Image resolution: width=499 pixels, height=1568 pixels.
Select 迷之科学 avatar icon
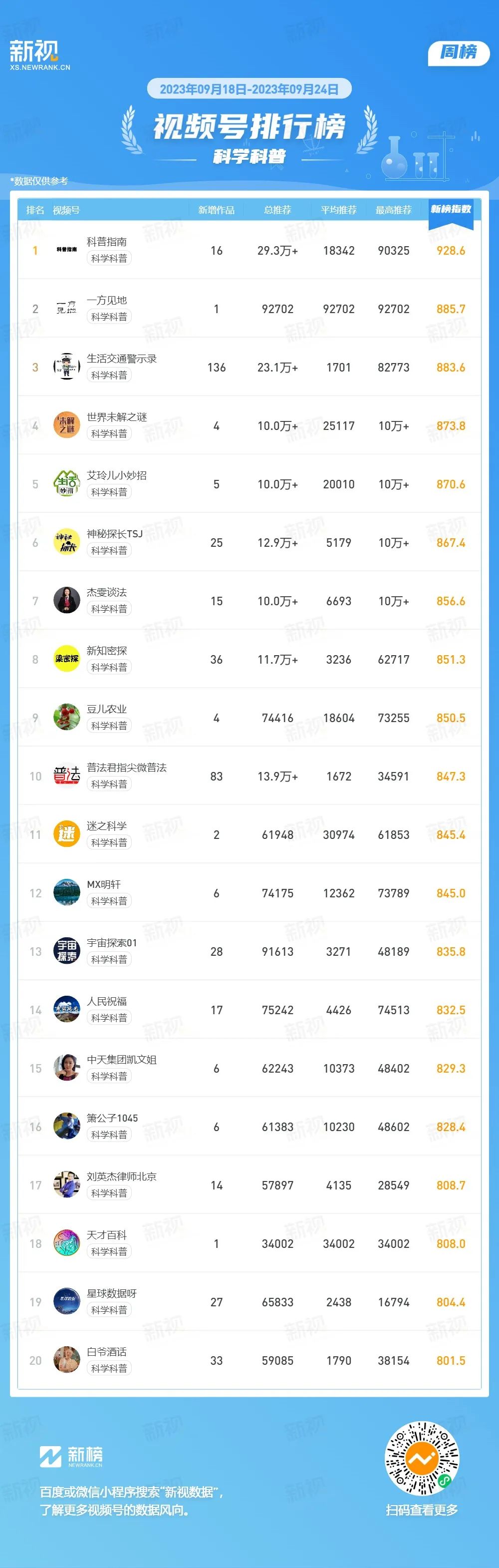67,834
